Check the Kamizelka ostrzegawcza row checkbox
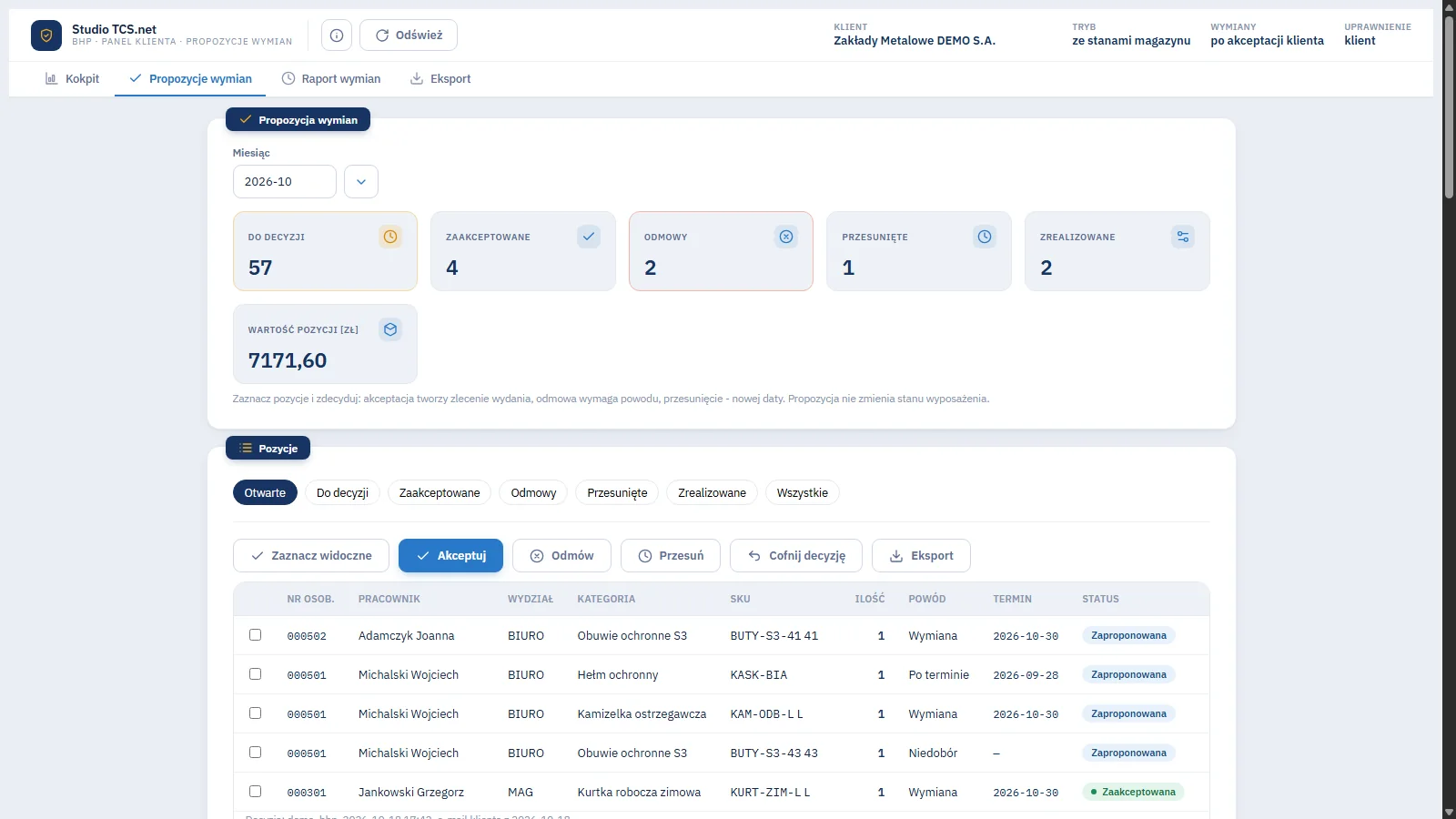1456x819 pixels. click(x=256, y=713)
